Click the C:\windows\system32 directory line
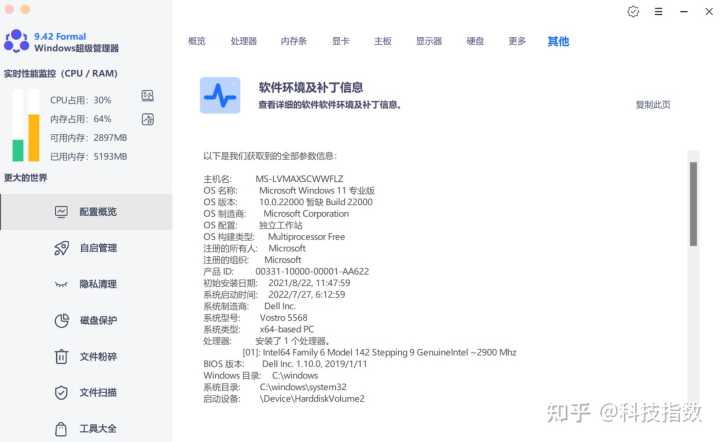Viewport: 720px width, 442px height. click(x=303, y=387)
